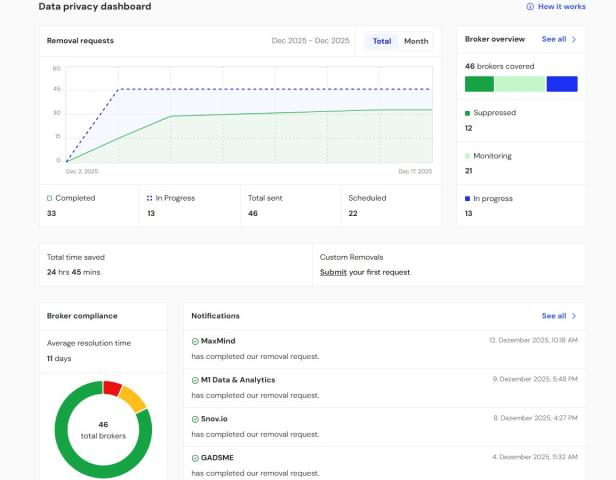Click the Dec 2, 2025 chart axis label
This screenshot has height=480, width=616.
tap(82, 171)
